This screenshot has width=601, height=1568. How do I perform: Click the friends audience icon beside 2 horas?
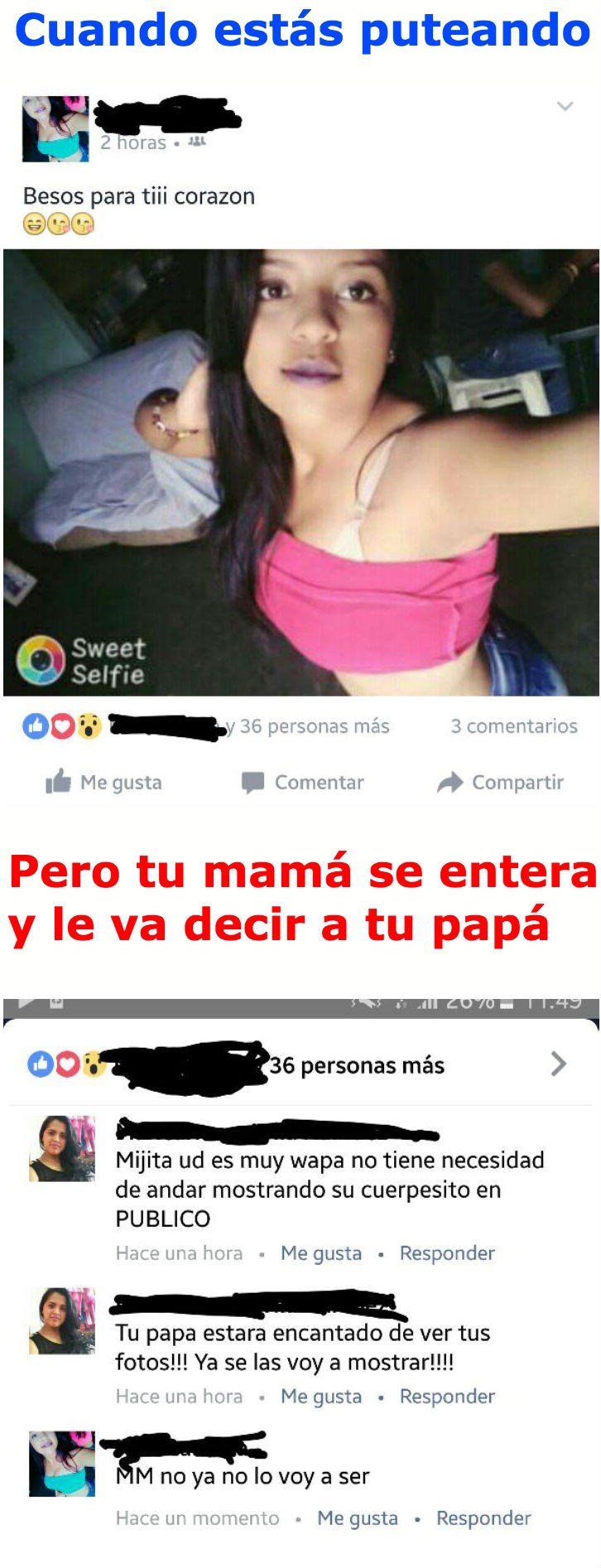196,142
